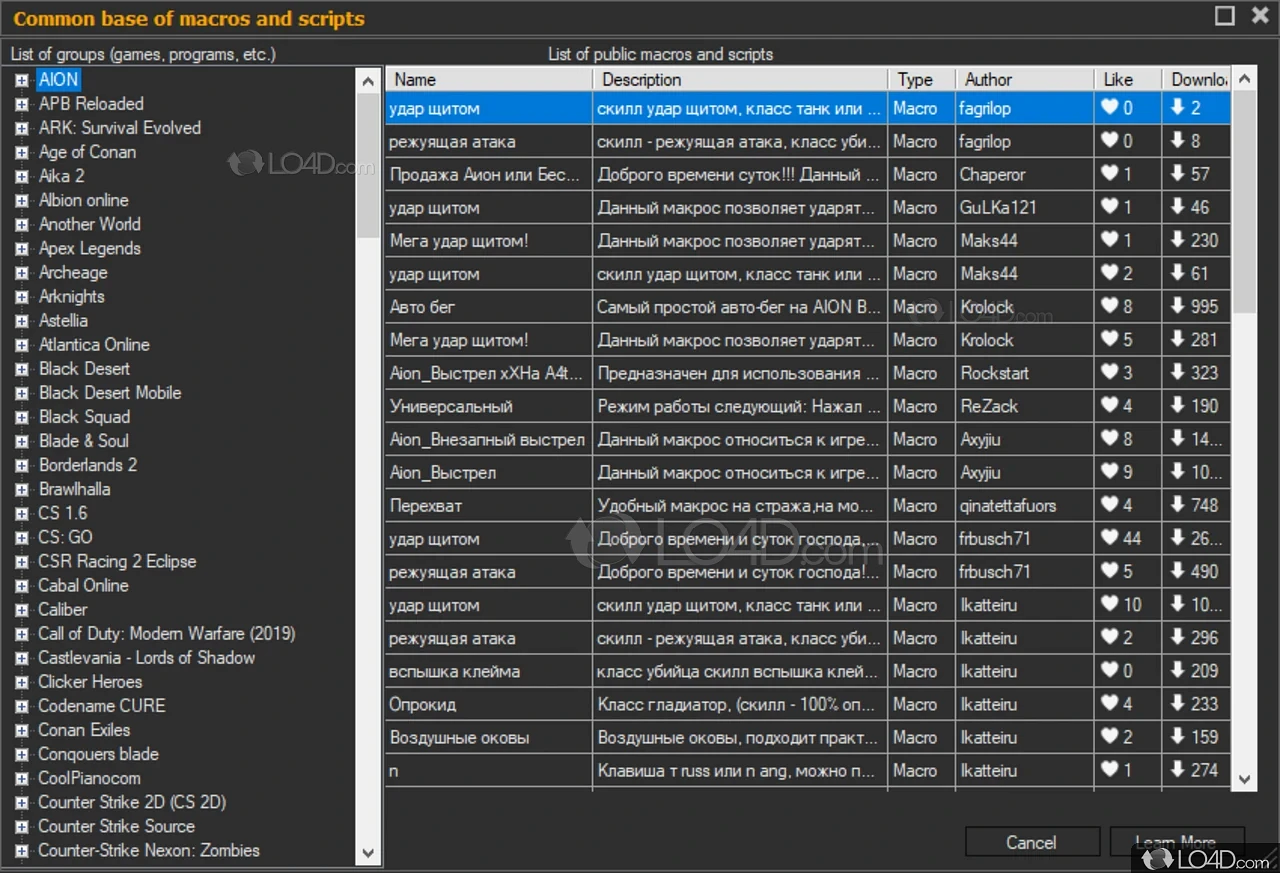Expand the Black Desert Mobile group
The height and width of the screenshot is (873, 1280).
(x=21, y=393)
